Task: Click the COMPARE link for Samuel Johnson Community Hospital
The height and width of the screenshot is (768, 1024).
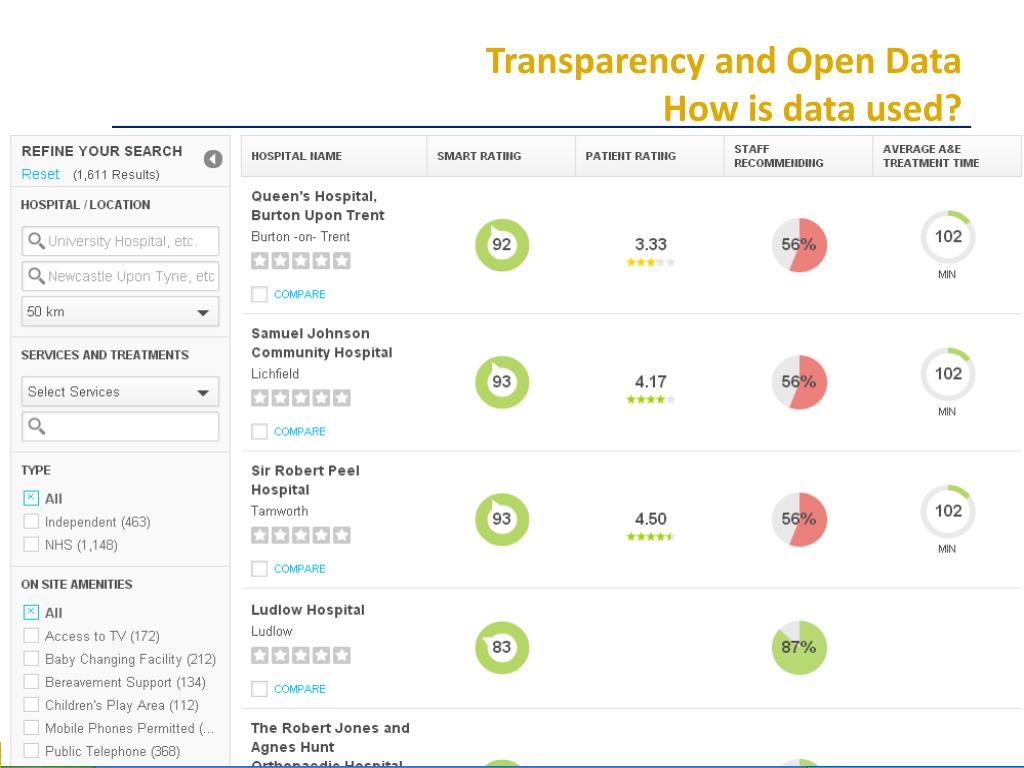Action: pos(300,432)
